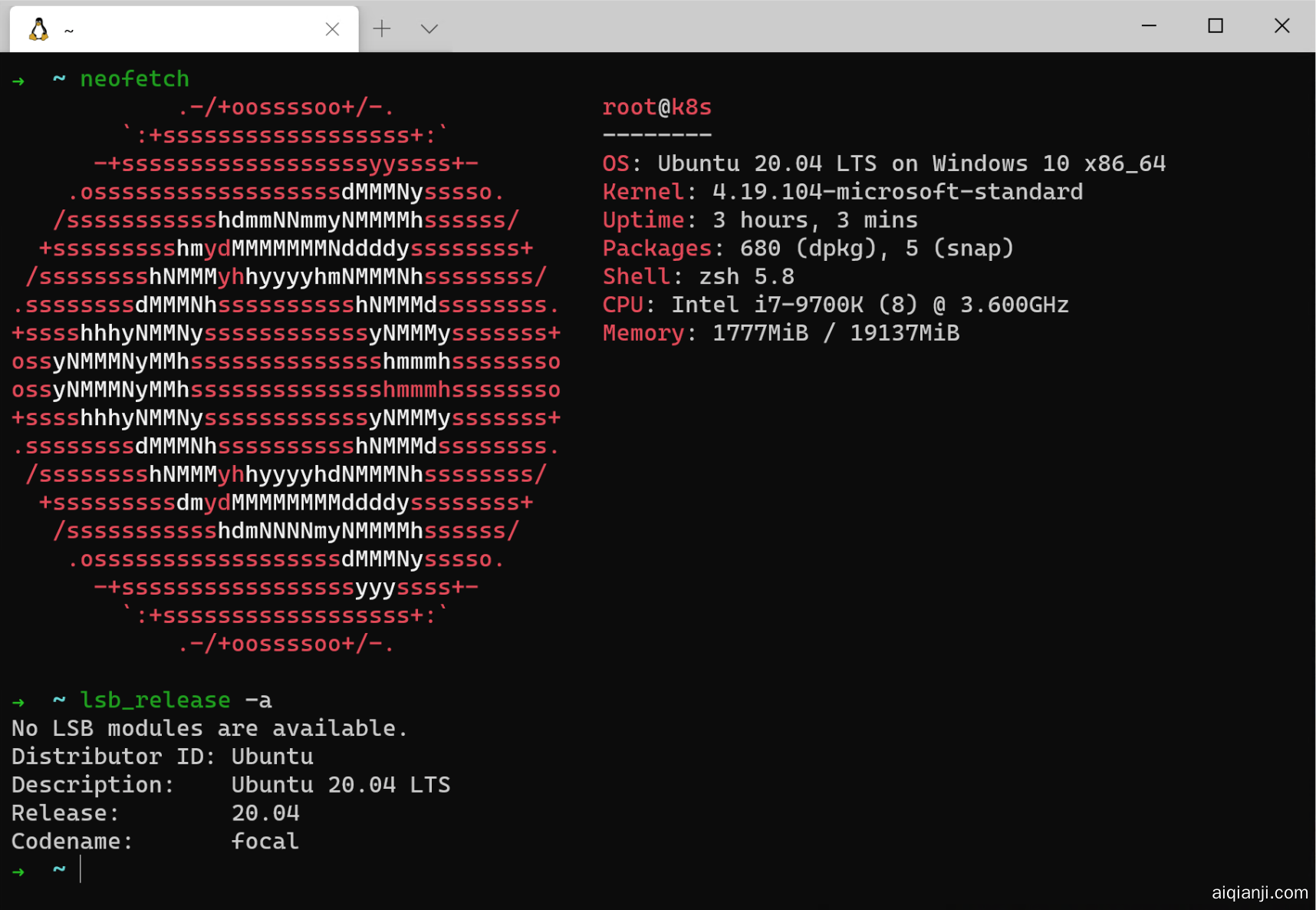This screenshot has height=910, width=1316.
Task: Select the Codename focal value
Action: (265, 841)
